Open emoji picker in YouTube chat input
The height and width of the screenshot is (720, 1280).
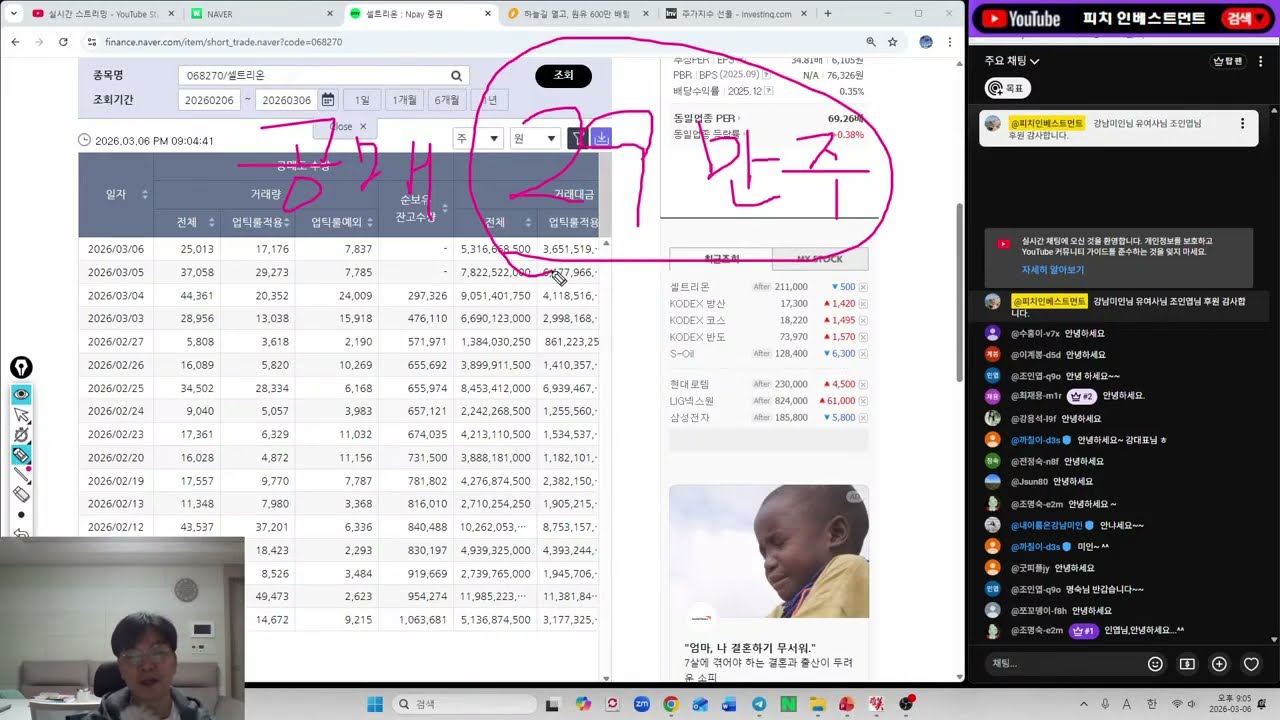tap(1155, 664)
